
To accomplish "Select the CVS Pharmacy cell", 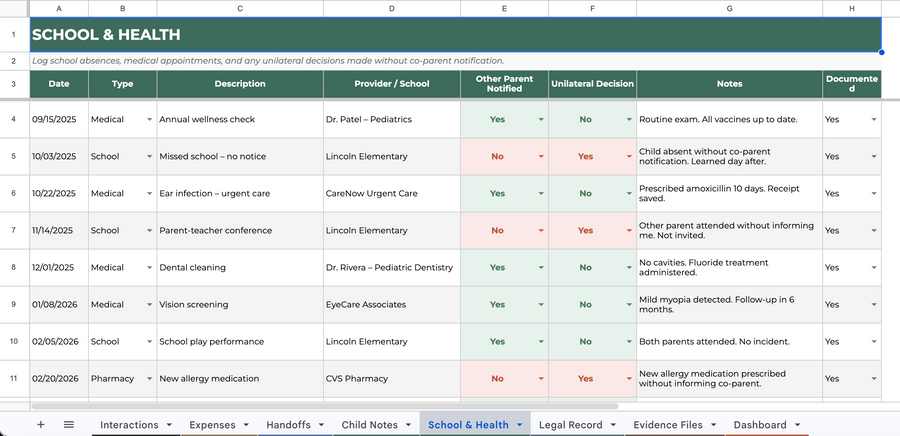I will coord(391,379).
